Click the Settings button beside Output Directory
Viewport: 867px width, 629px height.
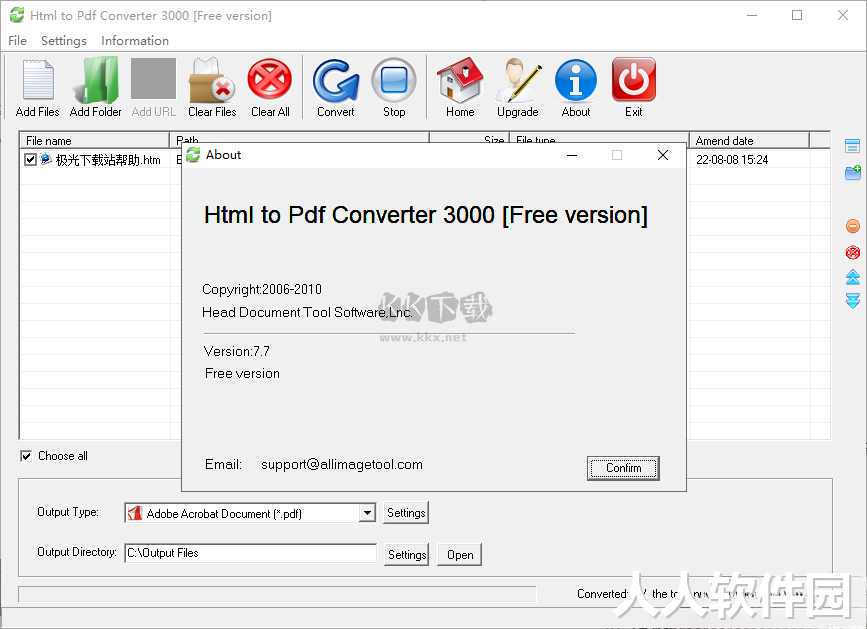tap(406, 554)
